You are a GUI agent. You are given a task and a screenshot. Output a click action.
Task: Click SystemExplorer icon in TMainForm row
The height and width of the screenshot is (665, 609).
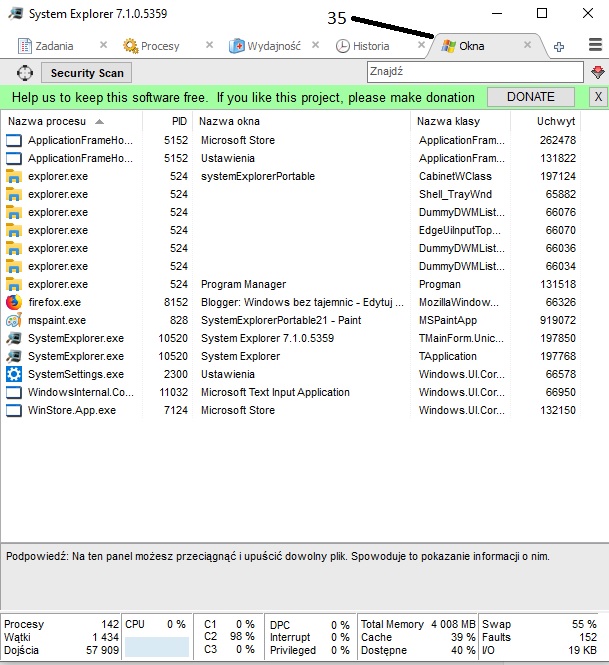14,338
